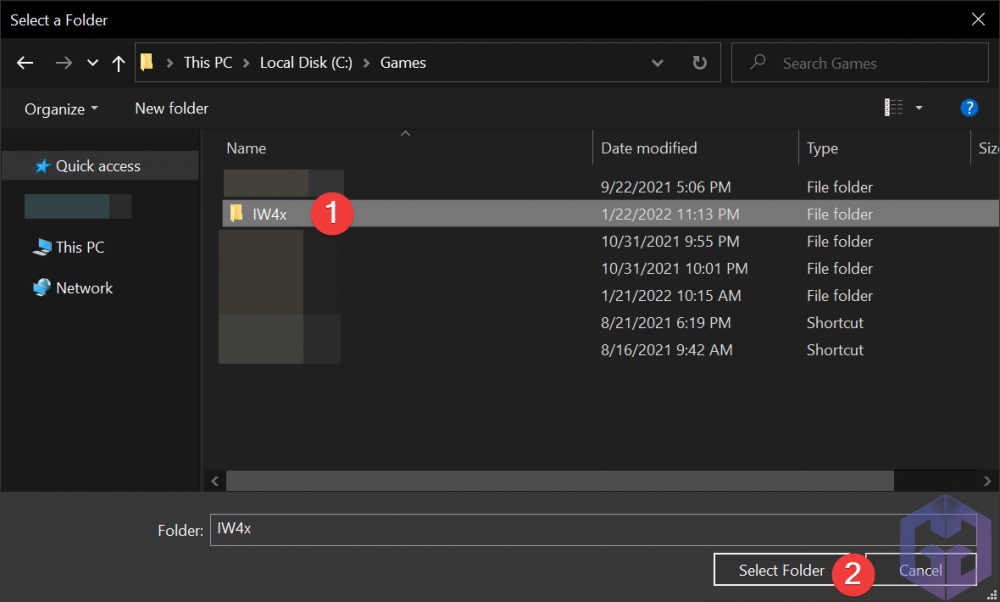Click the change view layout icon

[893, 108]
